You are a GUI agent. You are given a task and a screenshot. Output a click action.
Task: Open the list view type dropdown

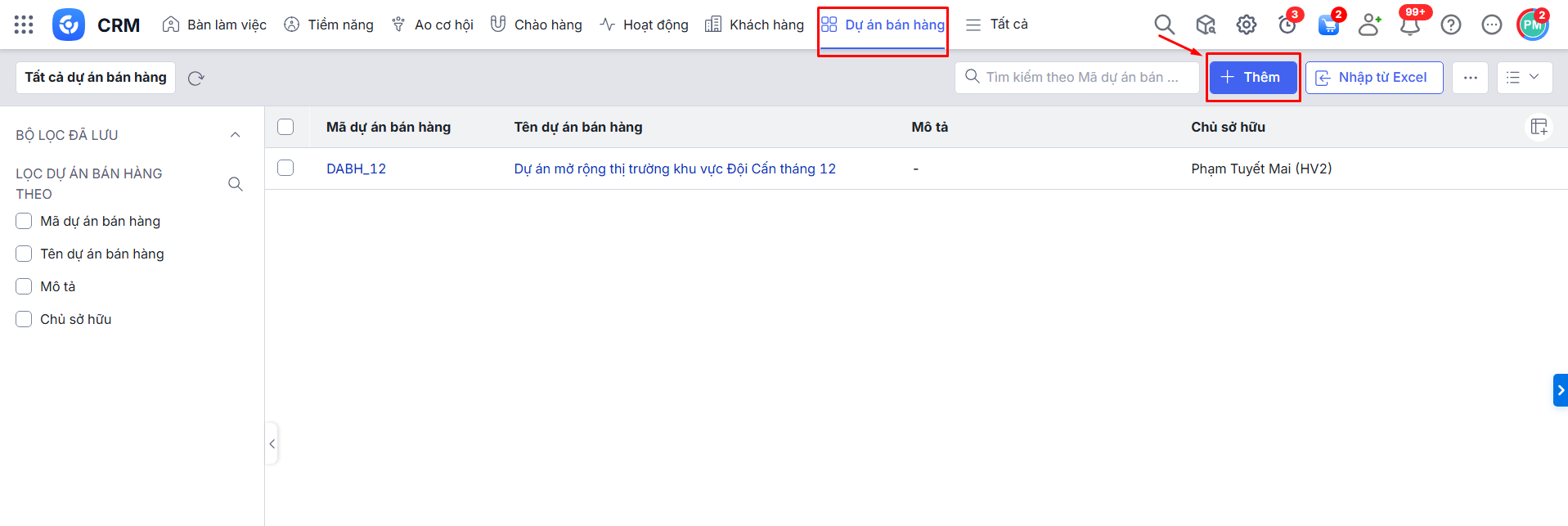click(x=1524, y=78)
